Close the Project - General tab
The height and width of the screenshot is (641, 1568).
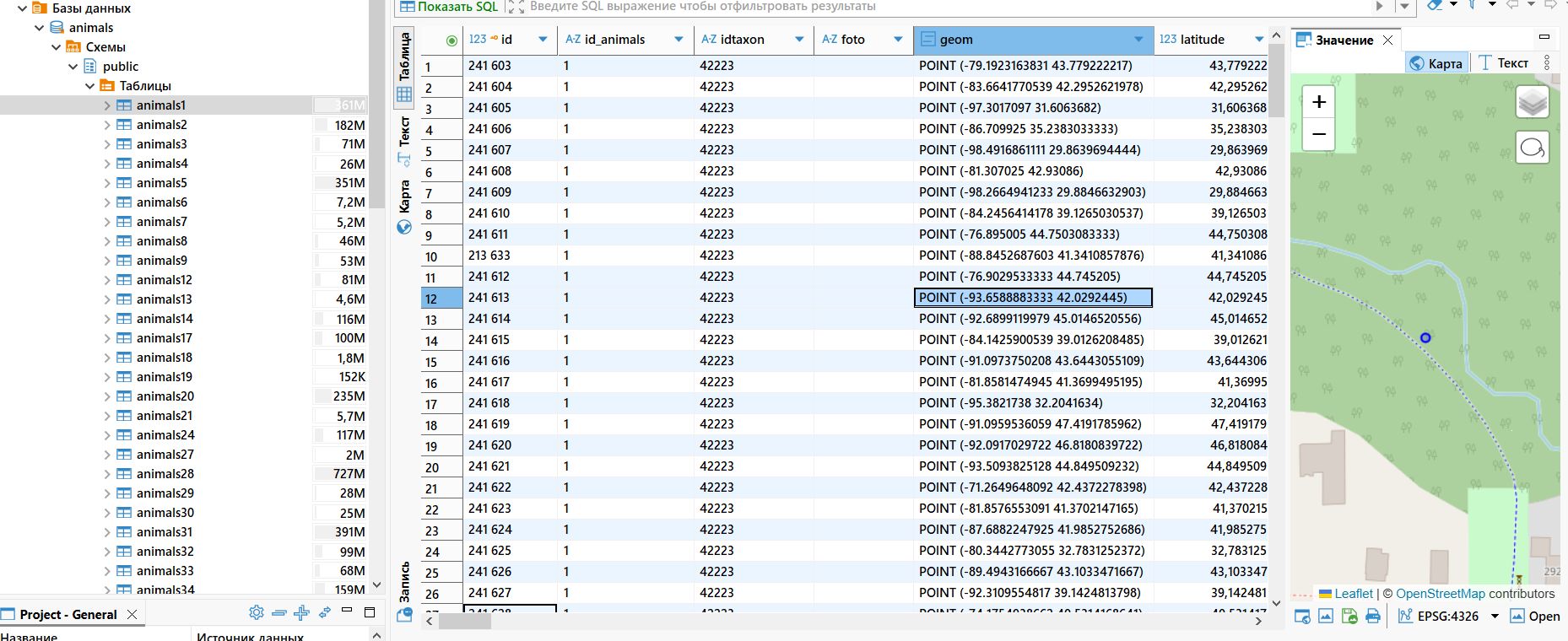tap(132, 614)
